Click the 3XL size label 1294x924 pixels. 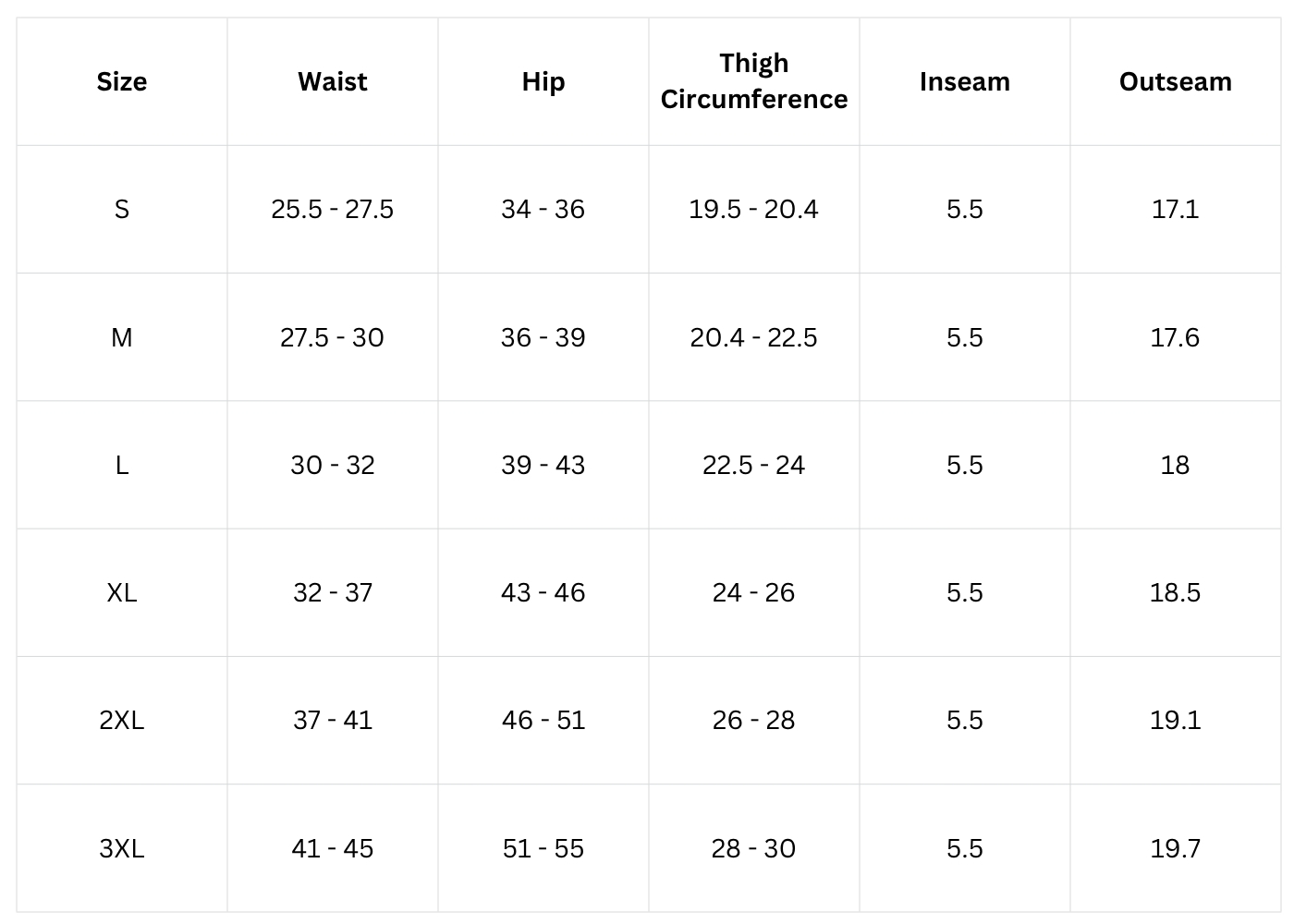[x=122, y=848]
